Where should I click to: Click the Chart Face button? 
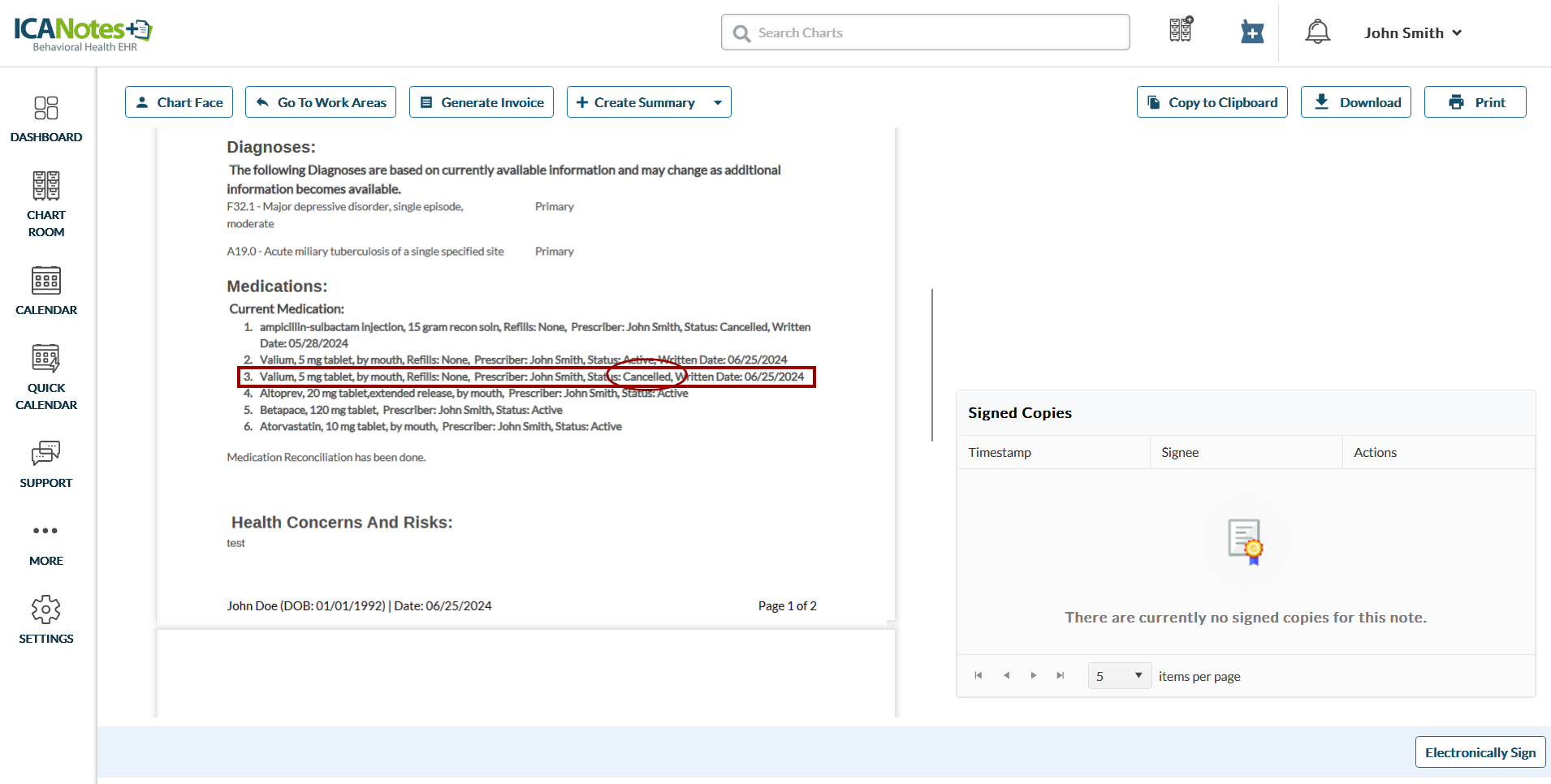(179, 102)
